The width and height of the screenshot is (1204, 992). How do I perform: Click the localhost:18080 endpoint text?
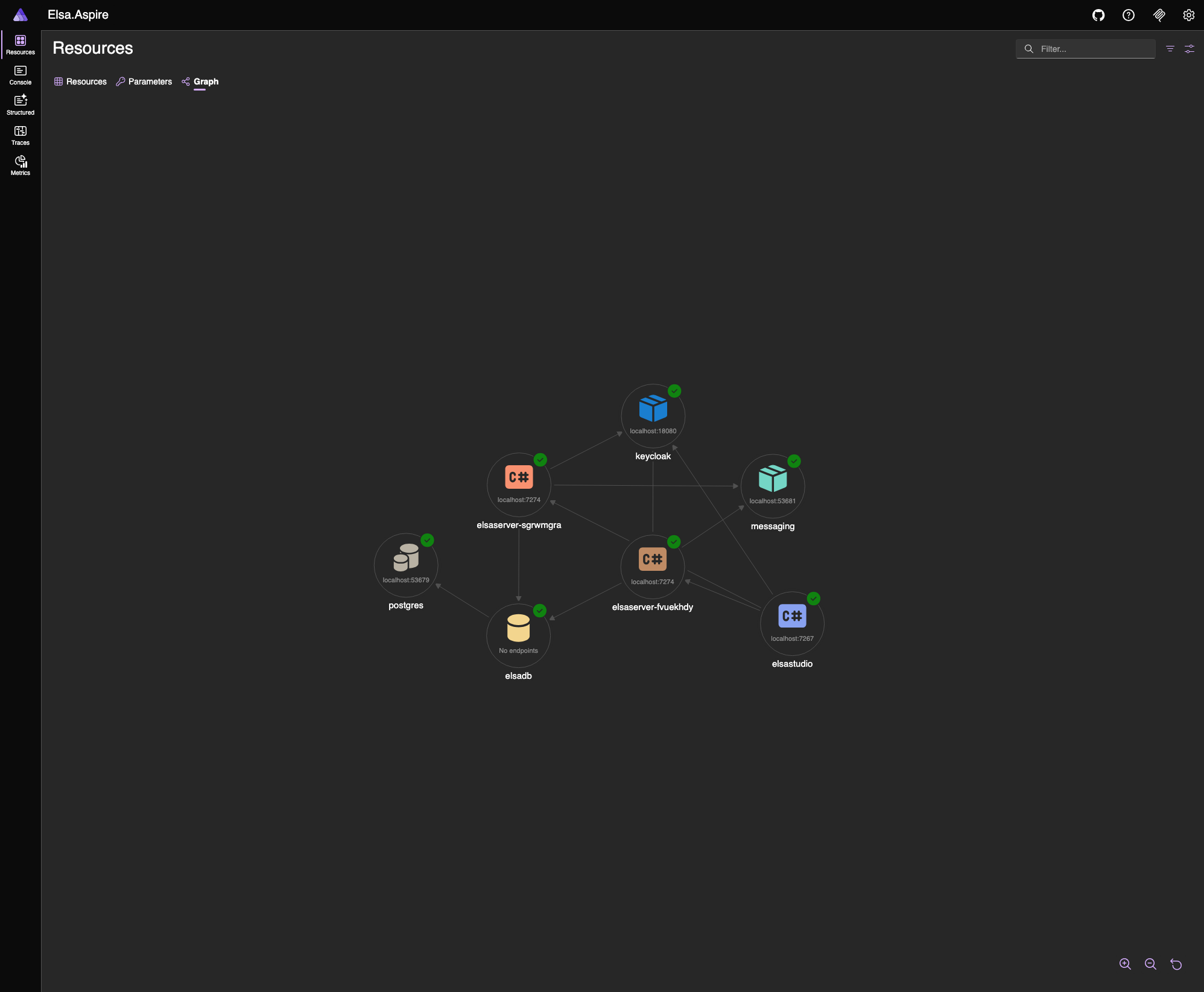(653, 431)
